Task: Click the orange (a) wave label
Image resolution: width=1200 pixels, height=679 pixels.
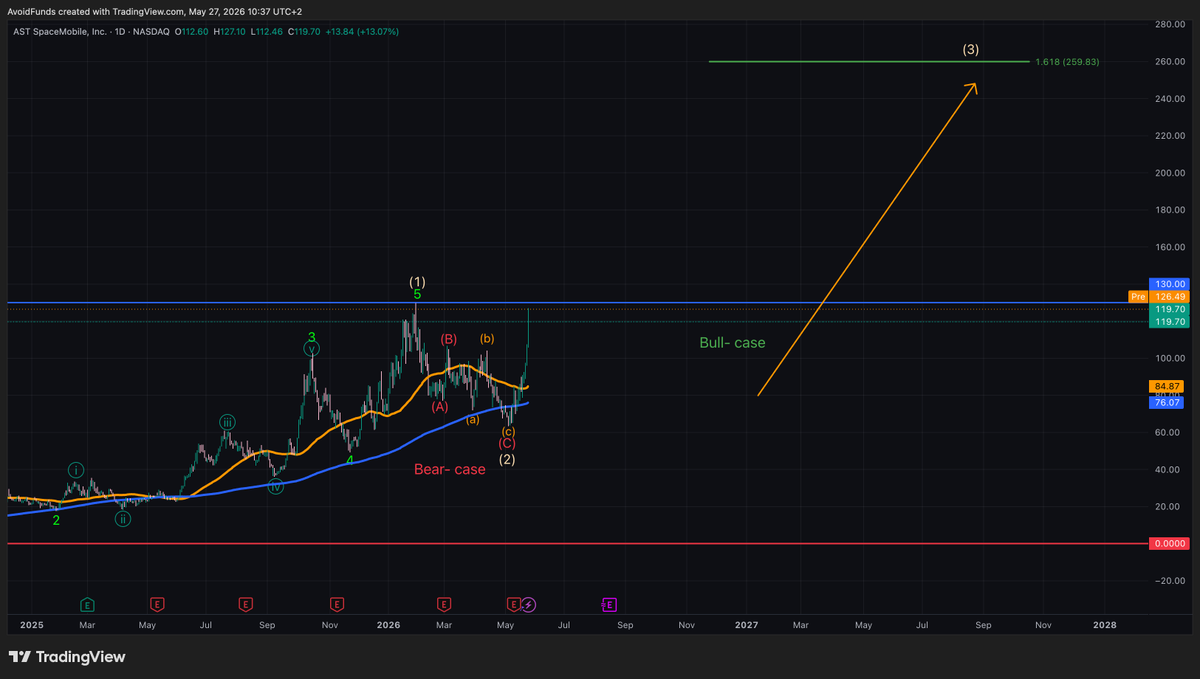Action: pyautogui.click(x=472, y=420)
